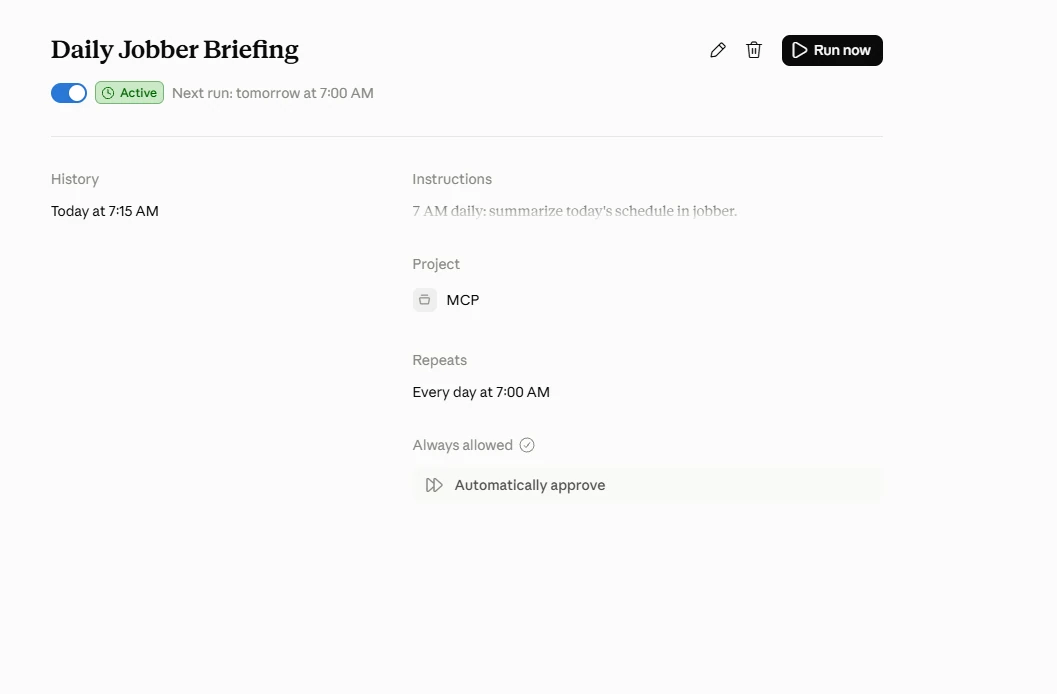Click the green Active status badge
The image size is (1057, 694).
point(129,93)
